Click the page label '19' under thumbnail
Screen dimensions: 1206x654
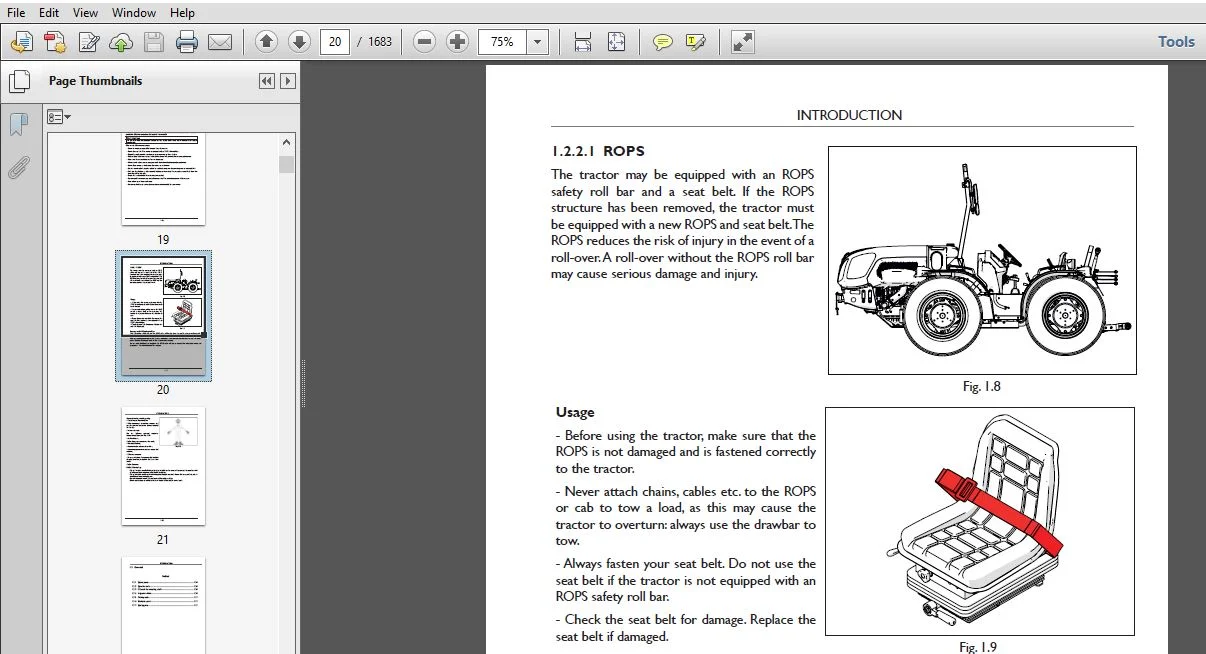(x=163, y=240)
